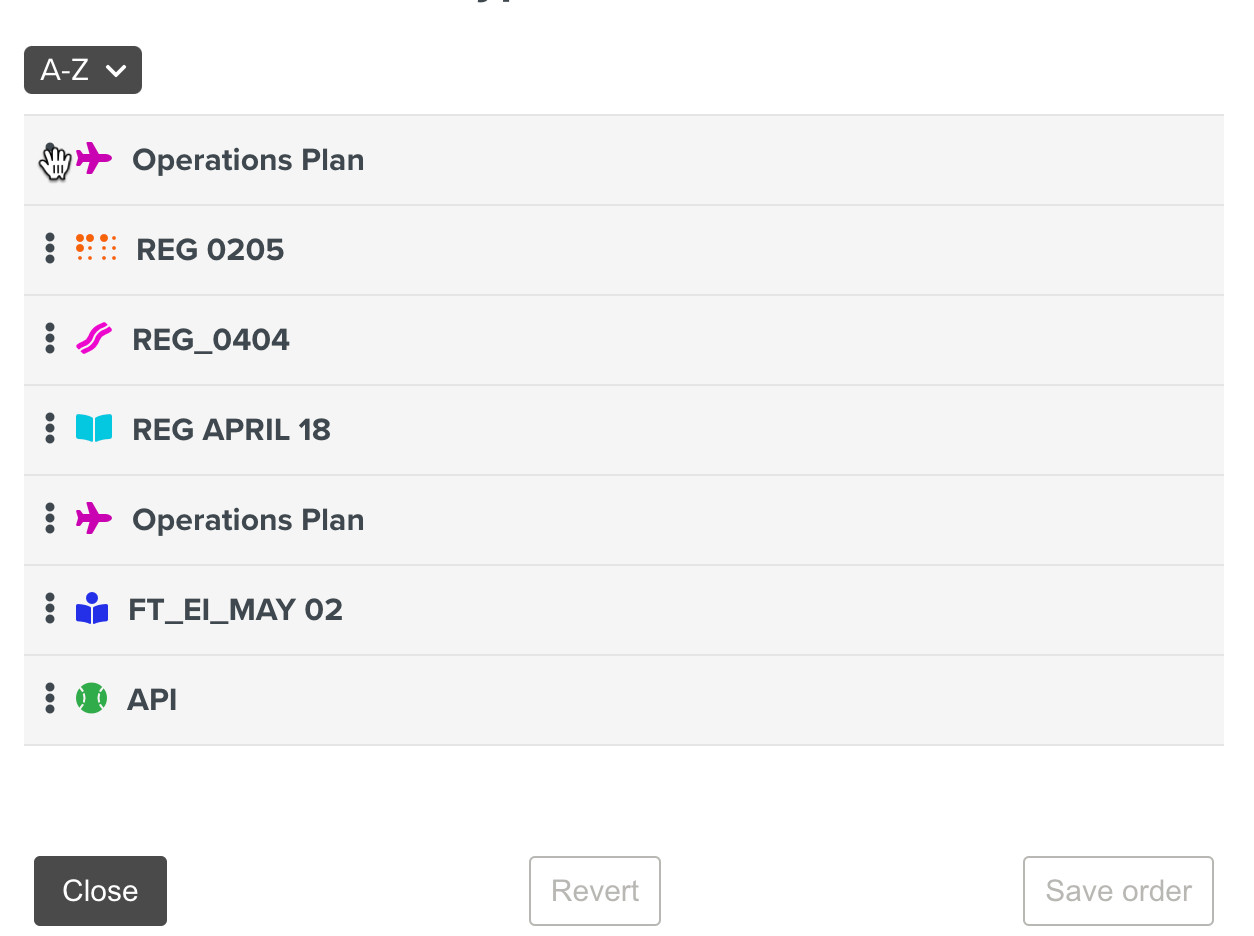Click the Save order button

pyautogui.click(x=1118, y=891)
